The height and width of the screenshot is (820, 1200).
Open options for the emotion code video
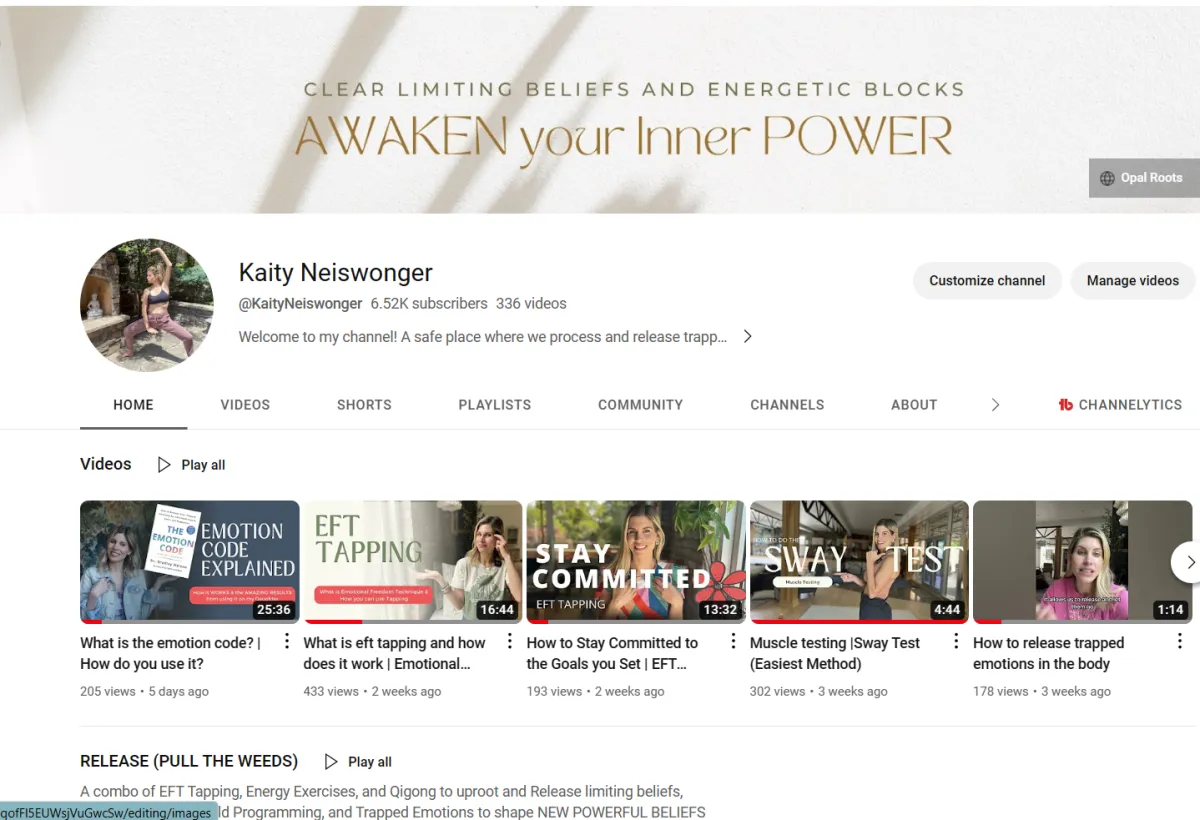coord(287,642)
